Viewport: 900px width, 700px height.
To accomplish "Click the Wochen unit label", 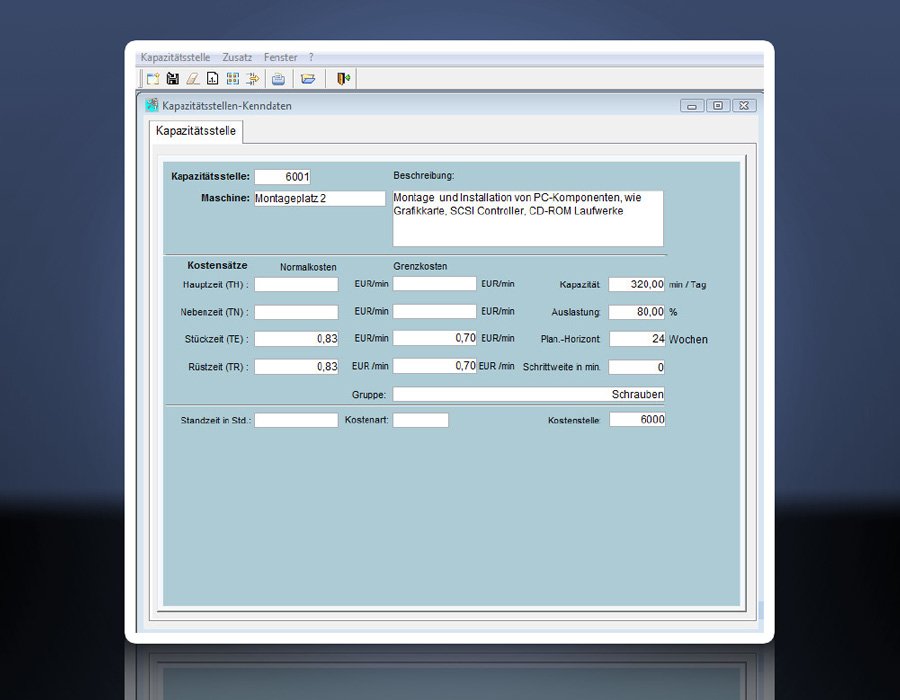I will click(688, 339).
